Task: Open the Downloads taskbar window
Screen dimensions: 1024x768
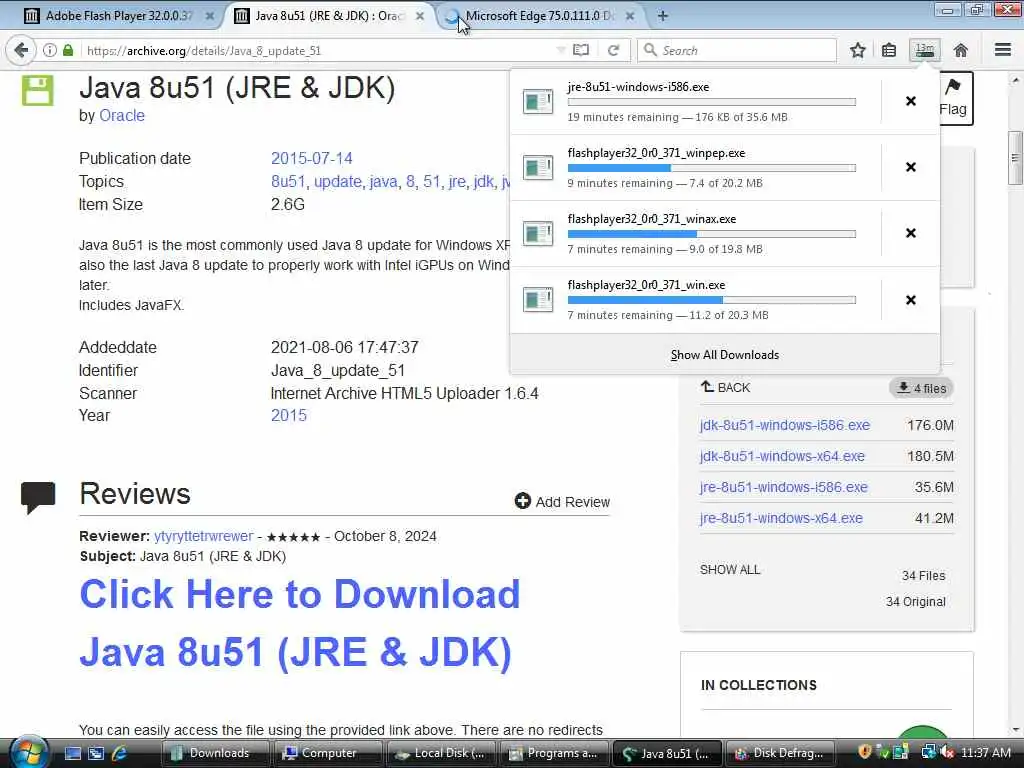Action: (215, 753)
